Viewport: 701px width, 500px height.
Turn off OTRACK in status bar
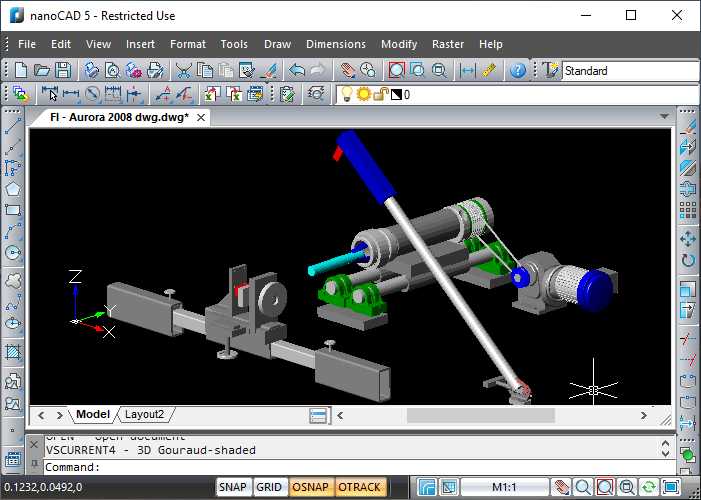359,487
